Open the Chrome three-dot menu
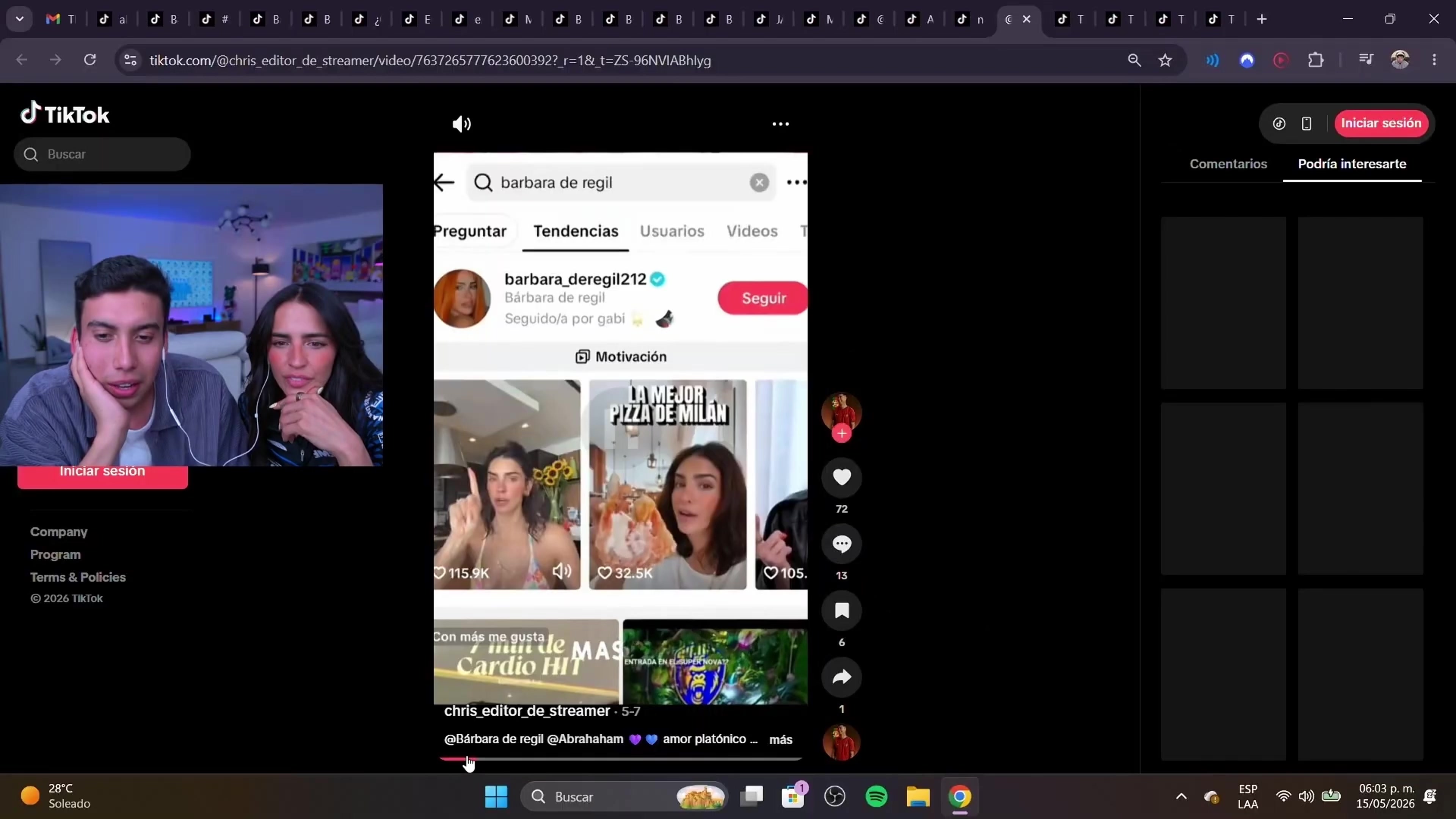This screenshot has height=819, width=1456. (1434, 60)
